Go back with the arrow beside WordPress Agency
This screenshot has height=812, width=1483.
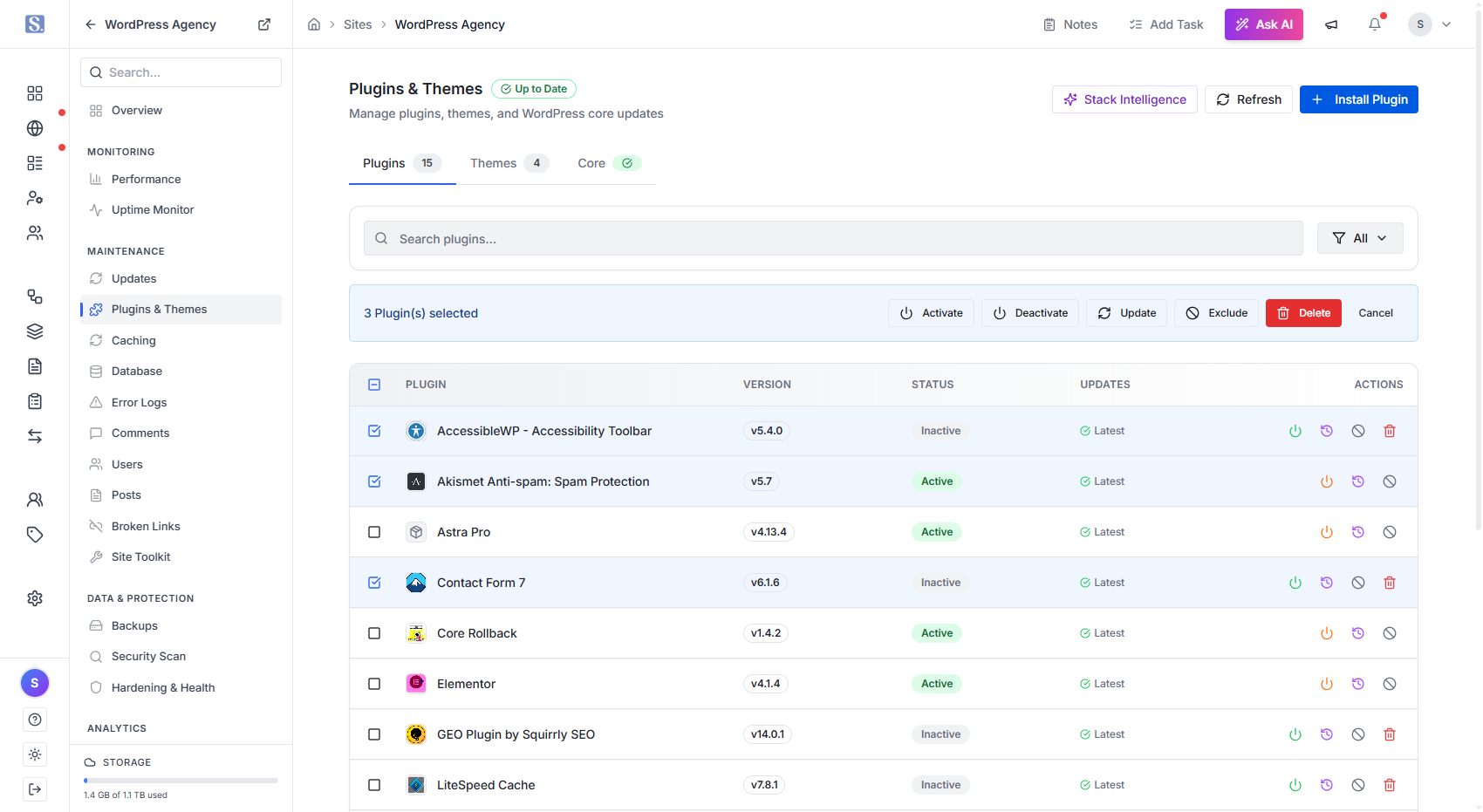91,24
